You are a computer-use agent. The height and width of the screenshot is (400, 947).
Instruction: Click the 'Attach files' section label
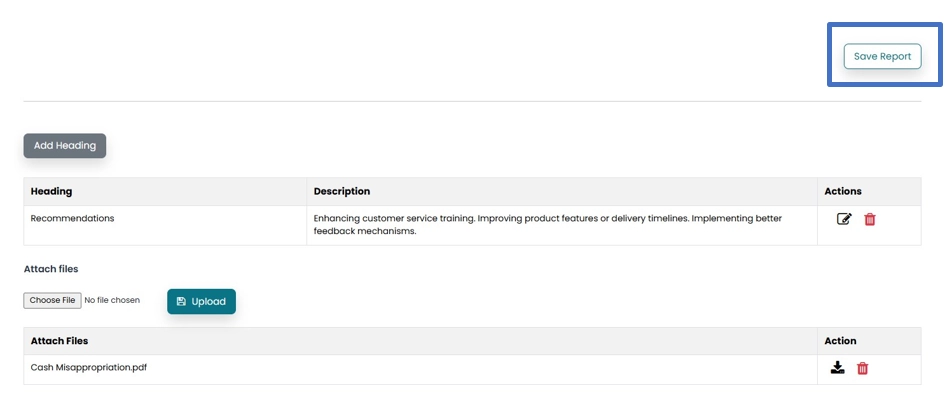point(51,269)
